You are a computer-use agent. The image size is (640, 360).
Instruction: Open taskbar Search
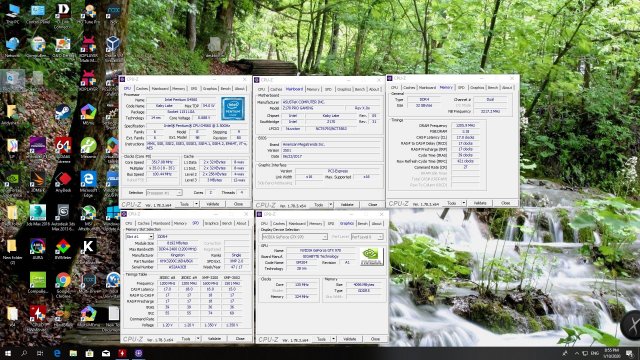[x=24, y=353]
